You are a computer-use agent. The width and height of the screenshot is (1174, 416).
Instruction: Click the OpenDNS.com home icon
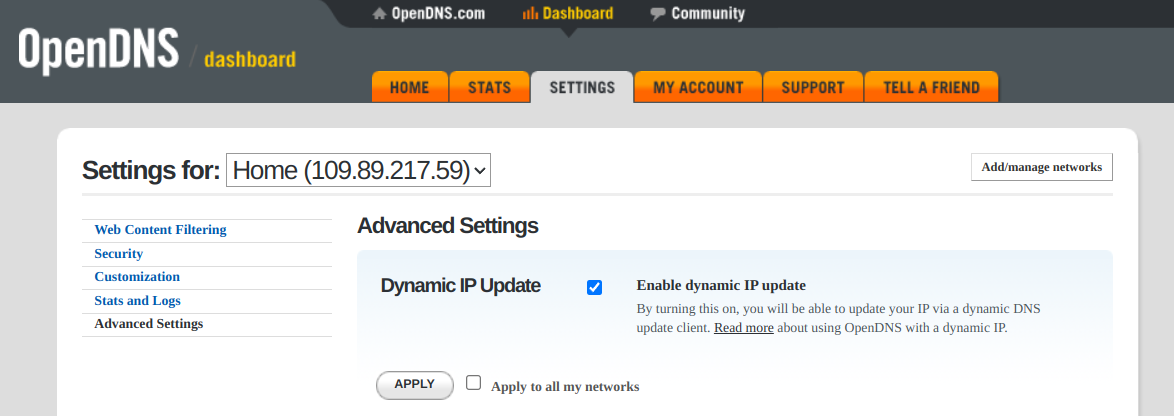(379, 14)
